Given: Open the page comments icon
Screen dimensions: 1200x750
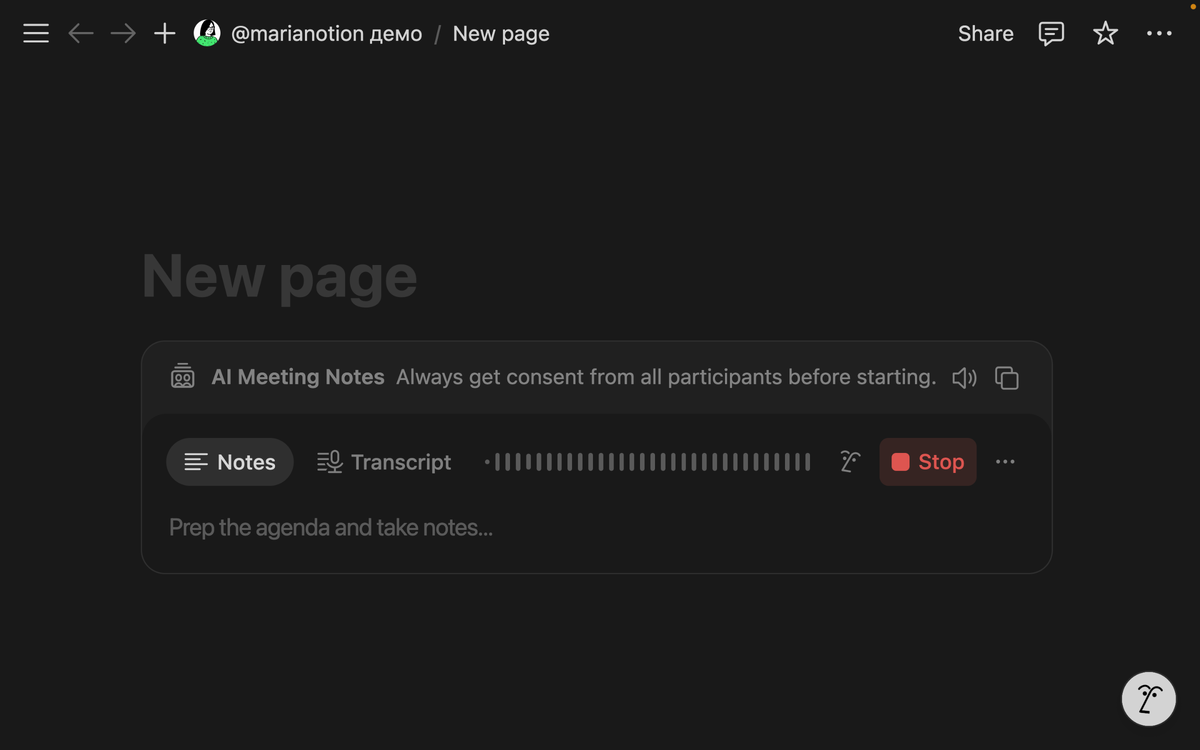Looking at the screenshot, I should [x=1051, y=34].
